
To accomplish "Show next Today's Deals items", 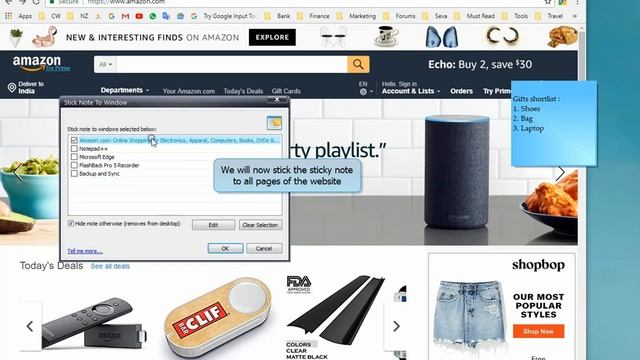I will [x=396, y=326].
